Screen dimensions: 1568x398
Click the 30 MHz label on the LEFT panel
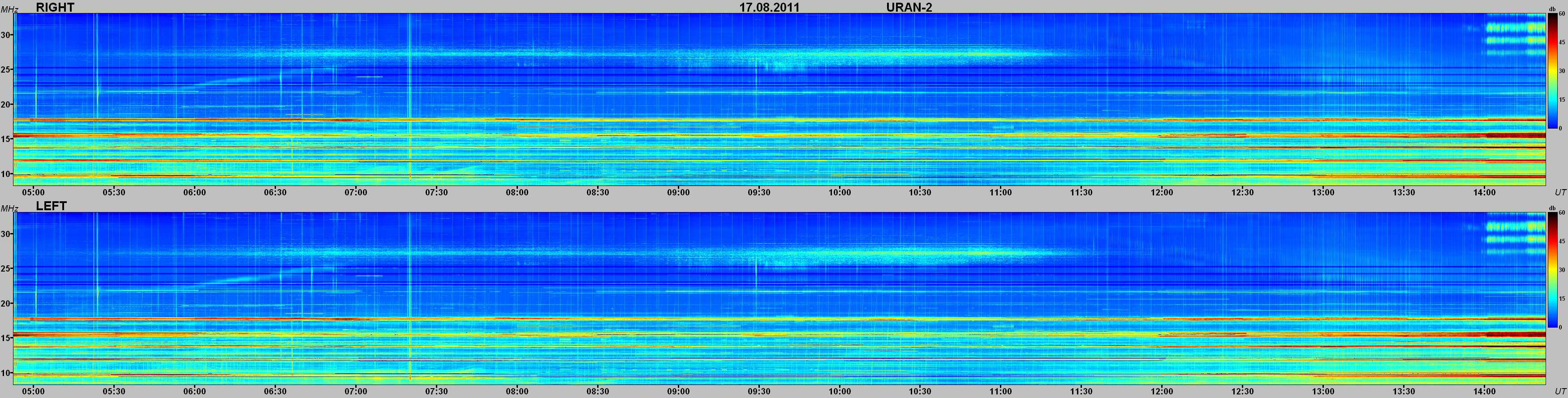point(6,234)
